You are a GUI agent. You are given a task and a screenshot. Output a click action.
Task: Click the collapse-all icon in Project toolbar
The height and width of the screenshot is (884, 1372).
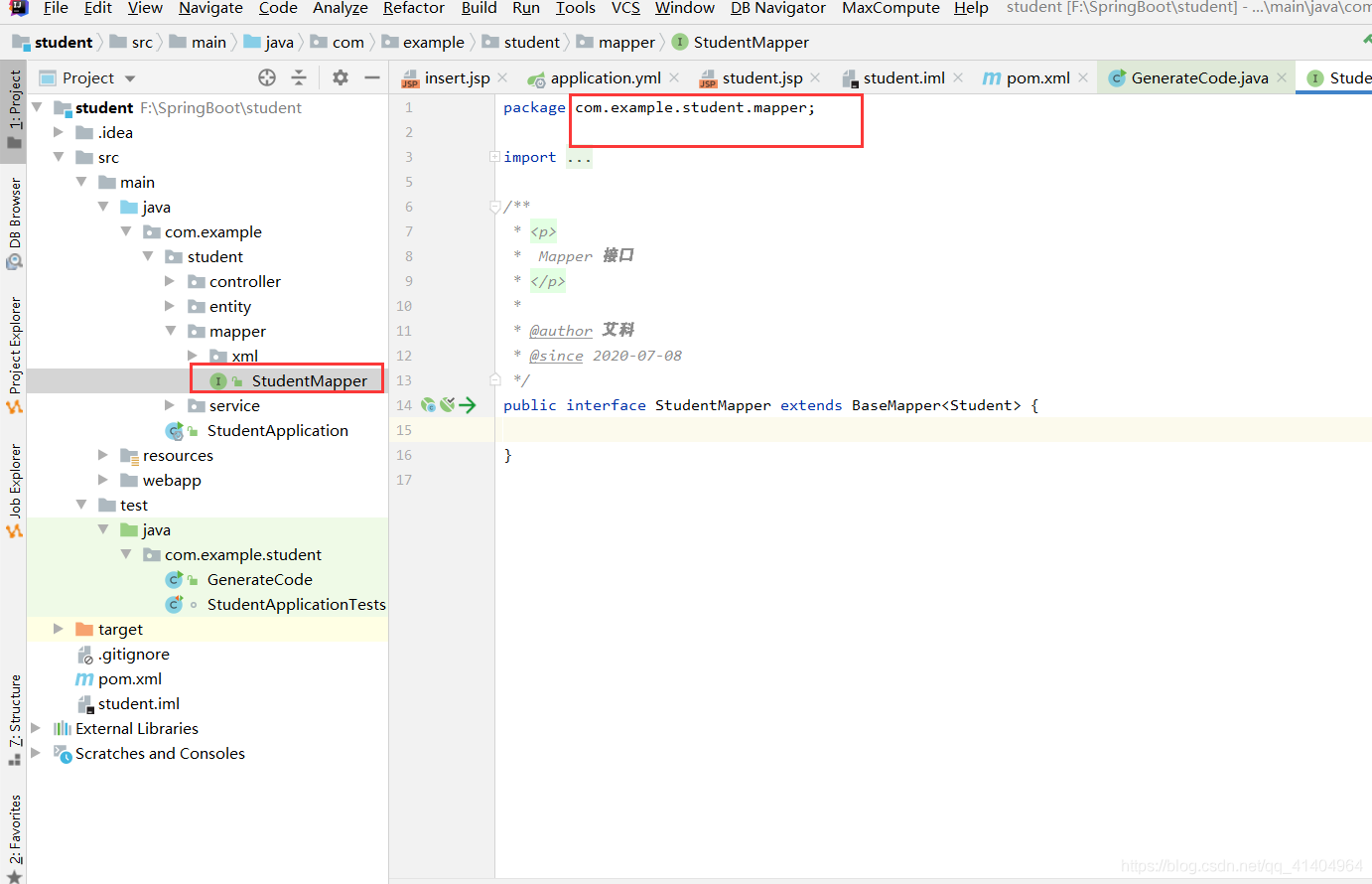point(297,77)
